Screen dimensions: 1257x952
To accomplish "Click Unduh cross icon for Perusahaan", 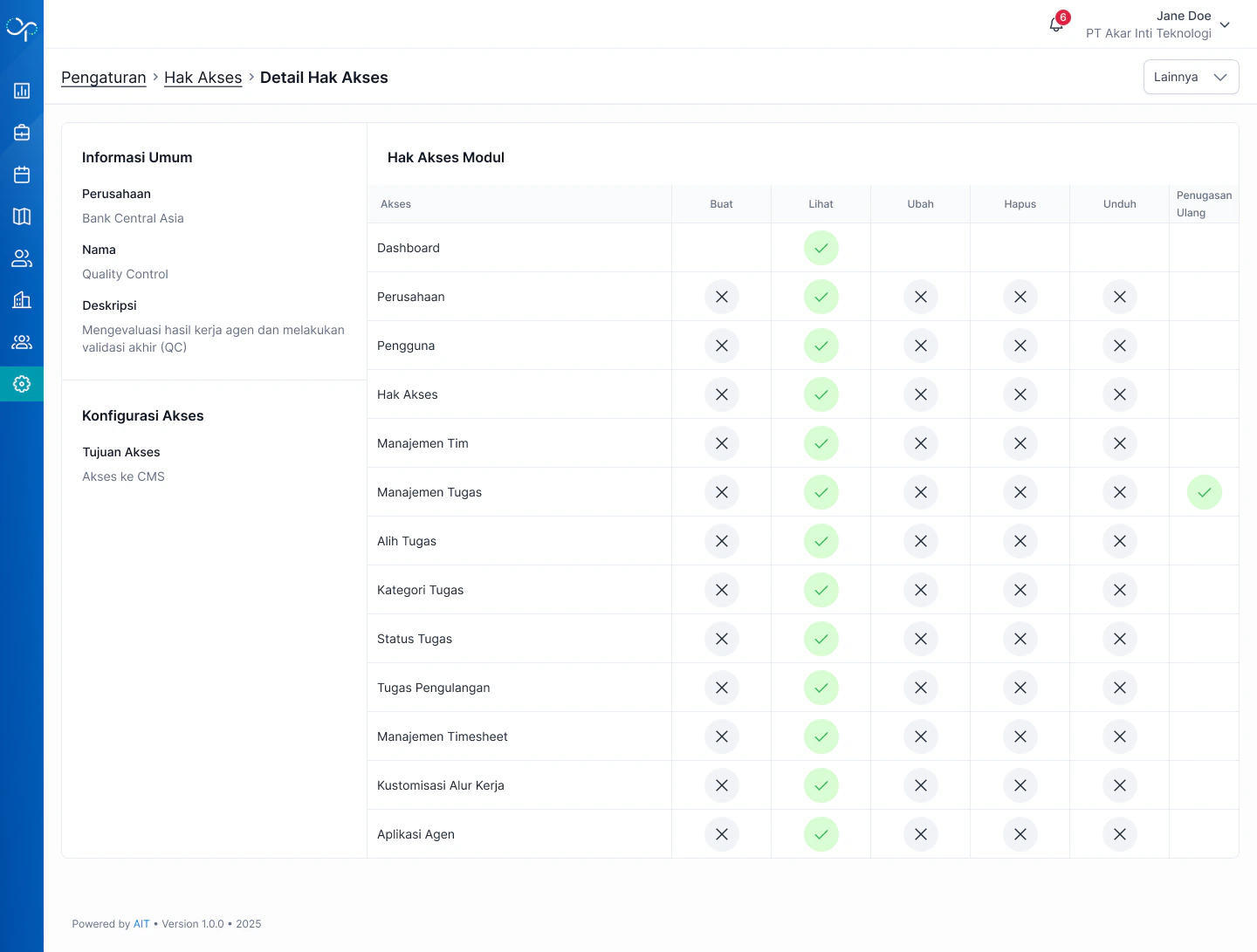I will [1120, 297].
